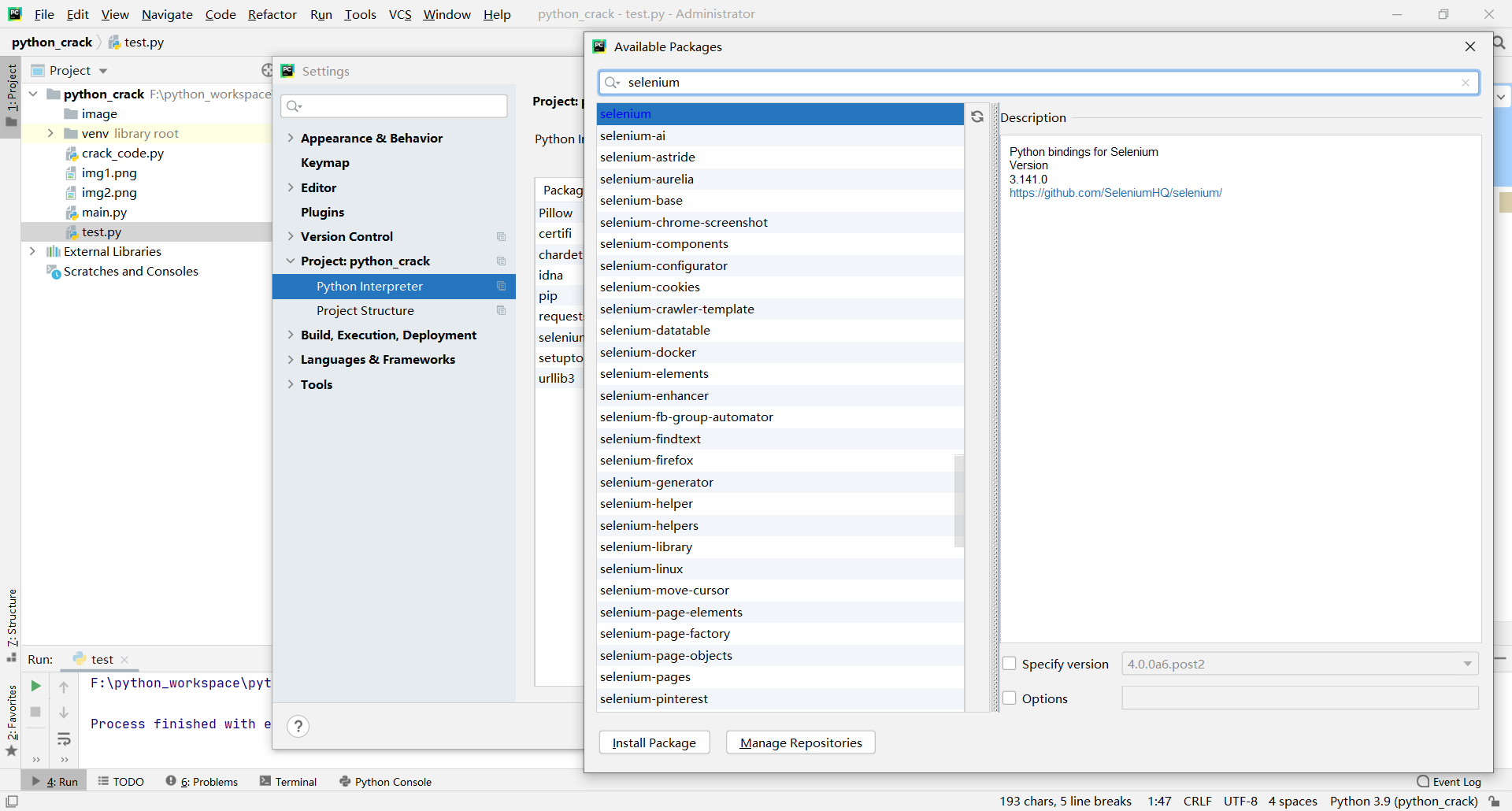Click the UTF-8 encoding in status bar
This screenshot has width=1512, height=811.
click(1240, 801)
